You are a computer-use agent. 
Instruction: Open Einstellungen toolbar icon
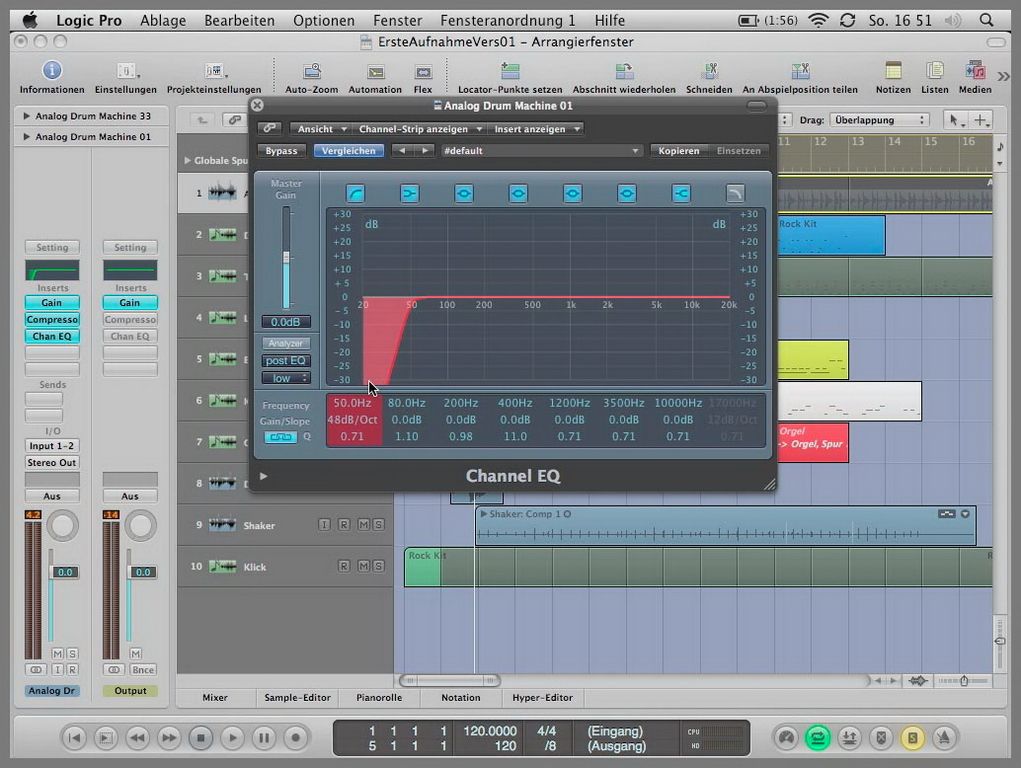[x=126, y=70]
